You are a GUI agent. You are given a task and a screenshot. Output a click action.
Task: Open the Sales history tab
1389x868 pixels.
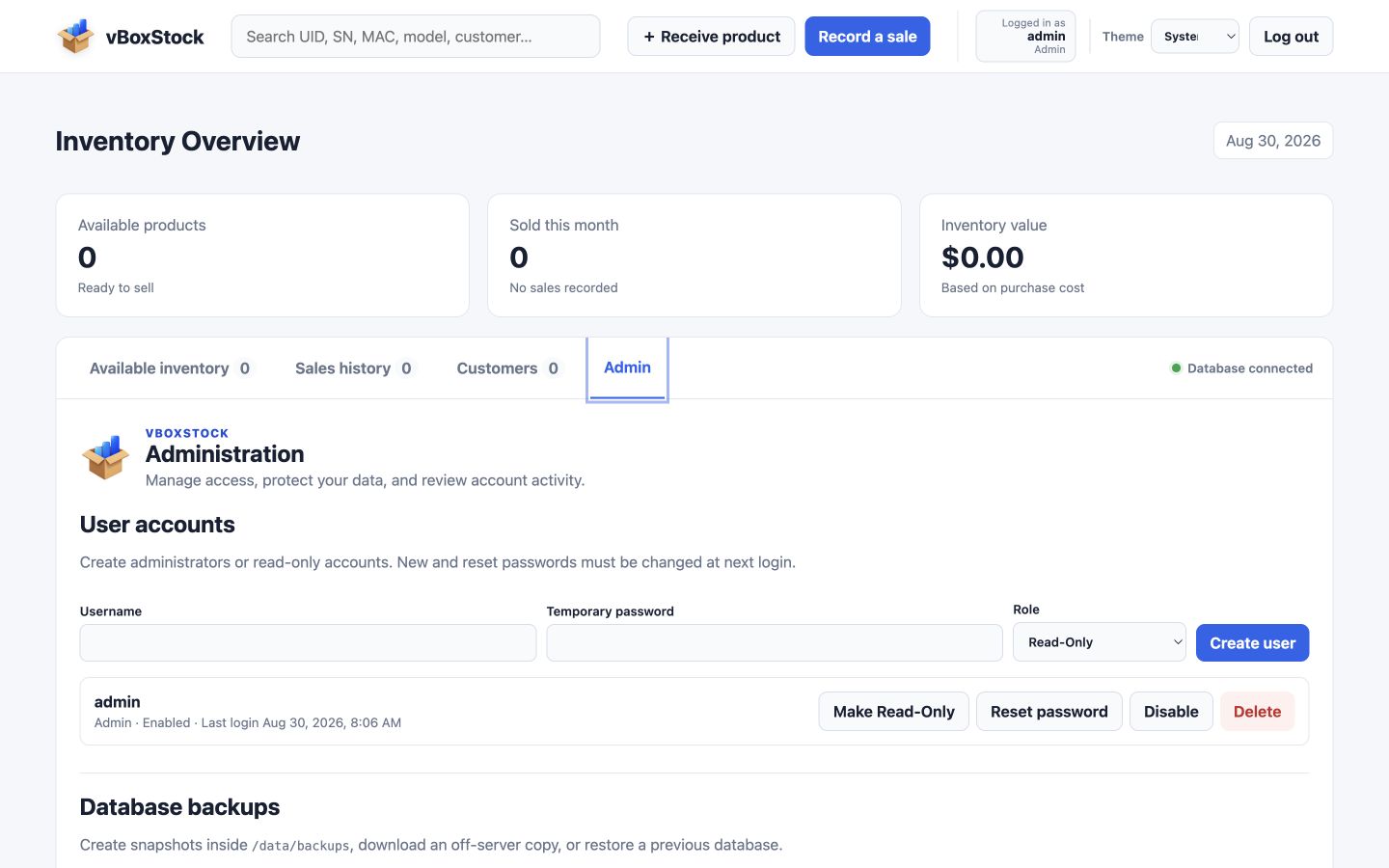(x=353, y=368)
